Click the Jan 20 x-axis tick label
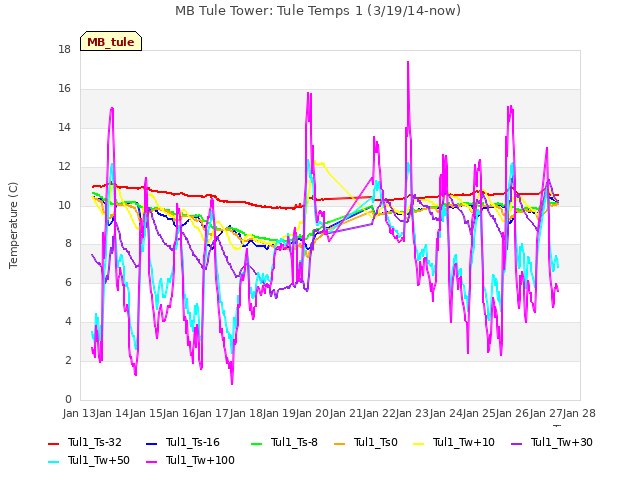The height and width of the screenshot is (480, 640). (312, 413)
